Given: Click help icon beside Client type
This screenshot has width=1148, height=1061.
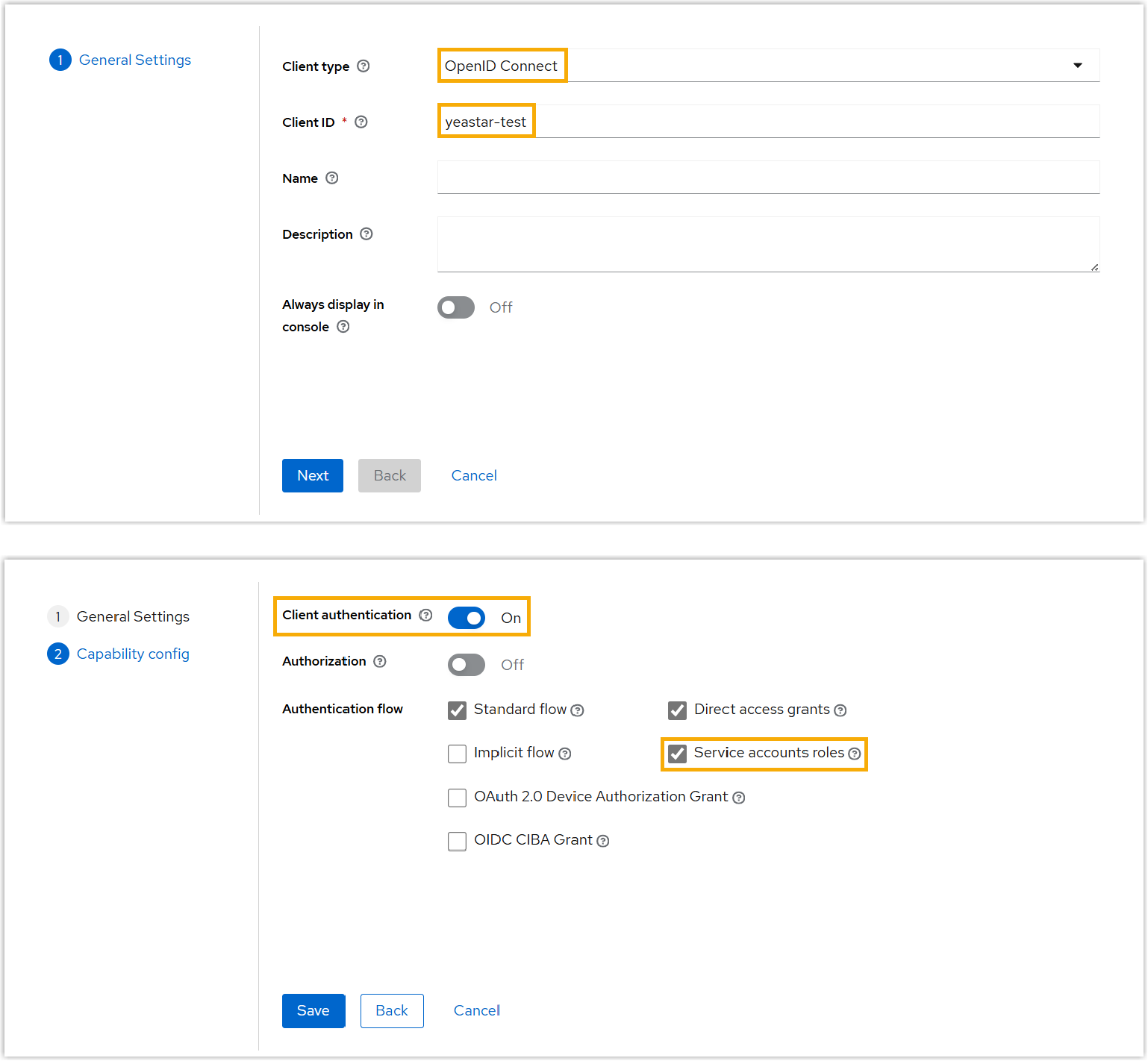Looking at the screenshot, I should click(x=364, y=66).
